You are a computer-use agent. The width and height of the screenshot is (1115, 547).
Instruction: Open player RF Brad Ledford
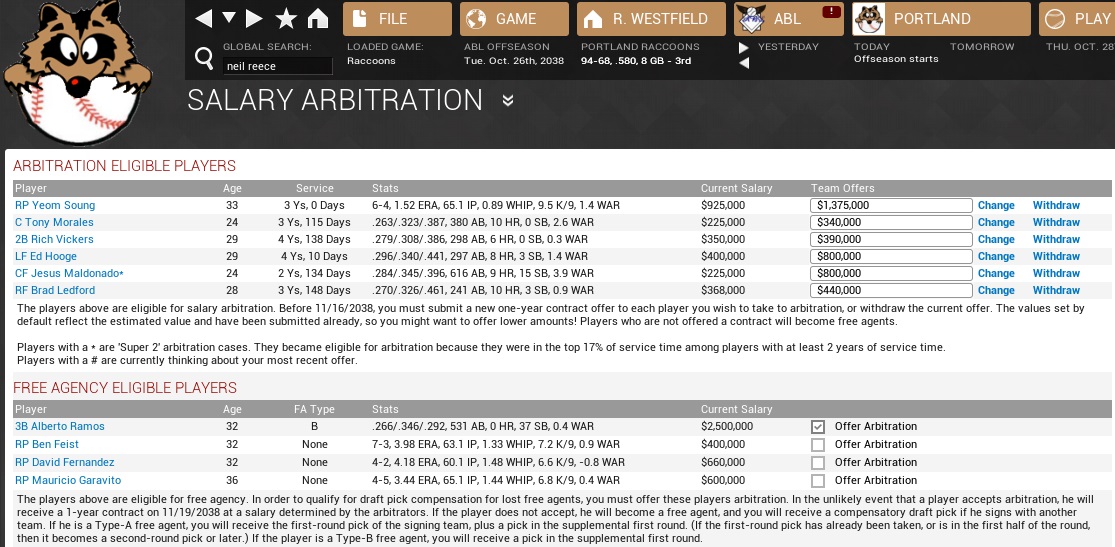point(55,290)
